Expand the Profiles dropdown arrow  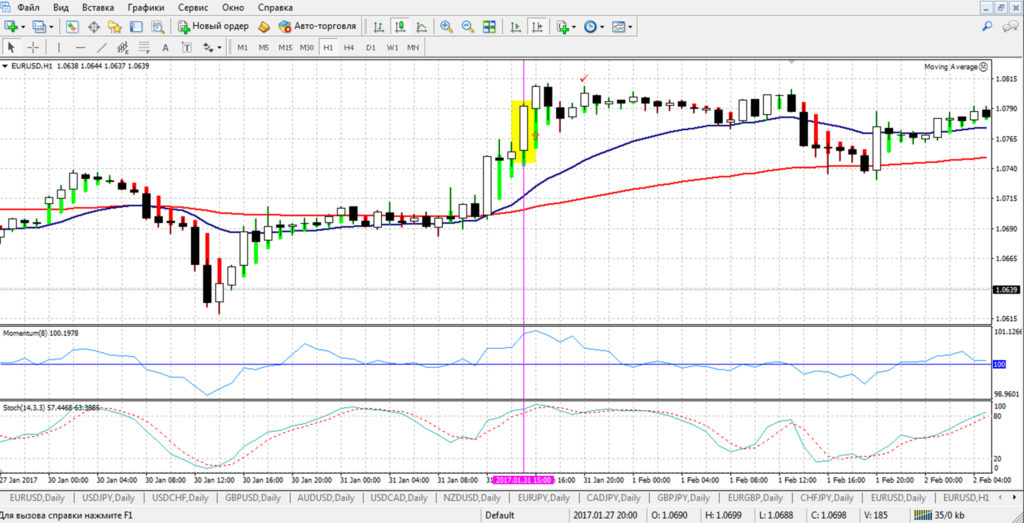[51, 27]
